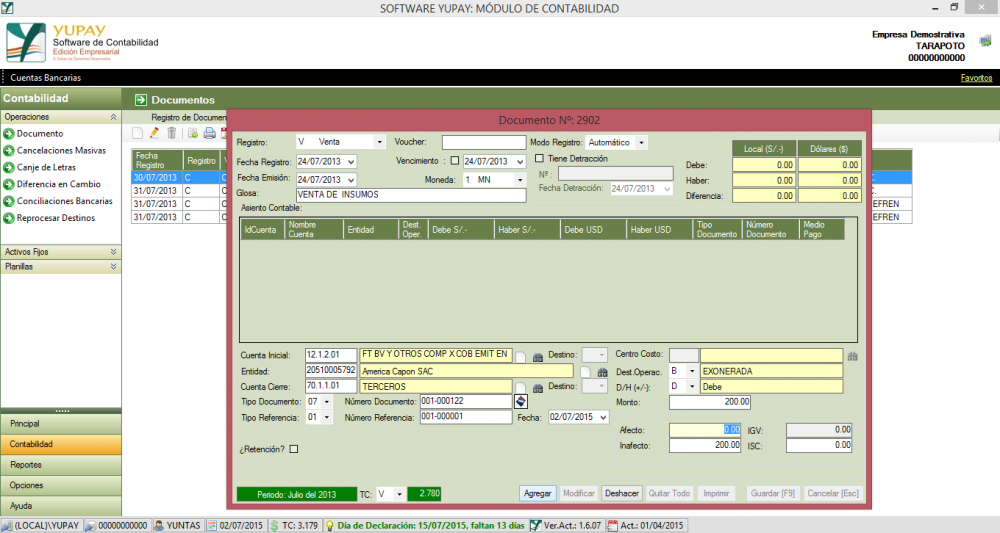The width and height of the screenshot is (1000, 533).
Task: Open the D/H (+/-) dropdown
Action: tap(692, 387)
